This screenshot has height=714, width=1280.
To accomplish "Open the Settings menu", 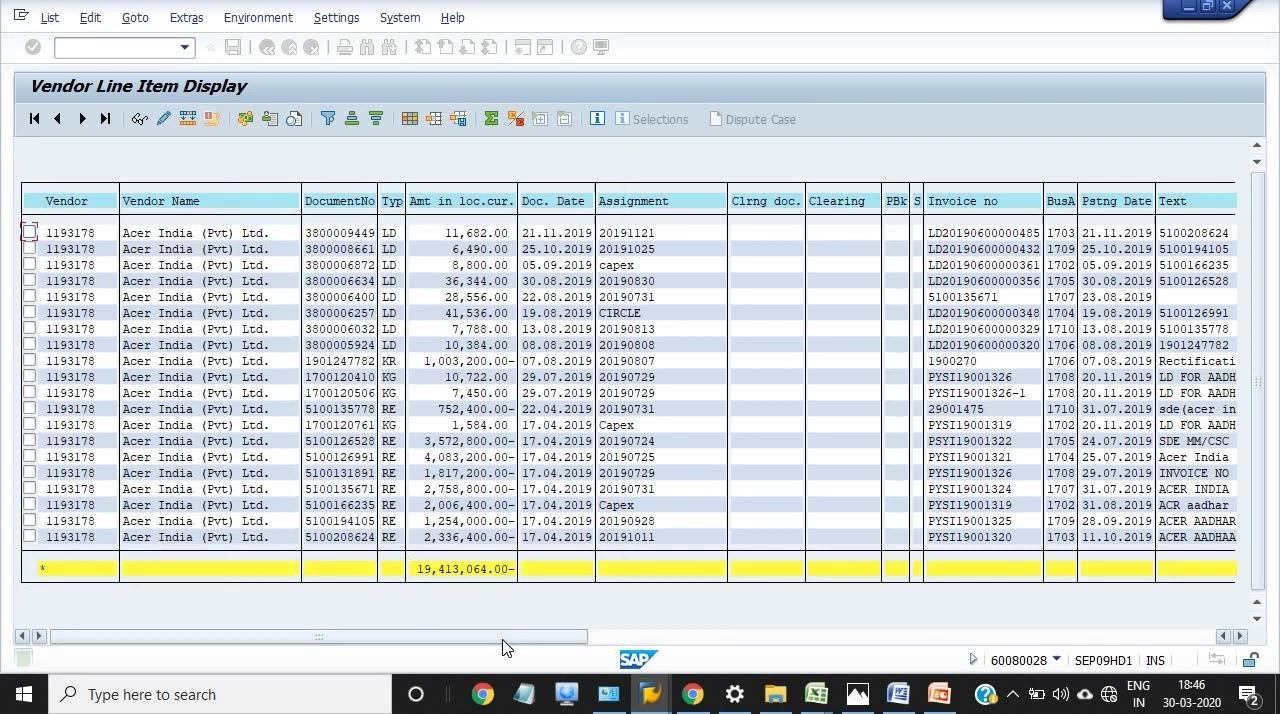I will [x=336, y=18].
